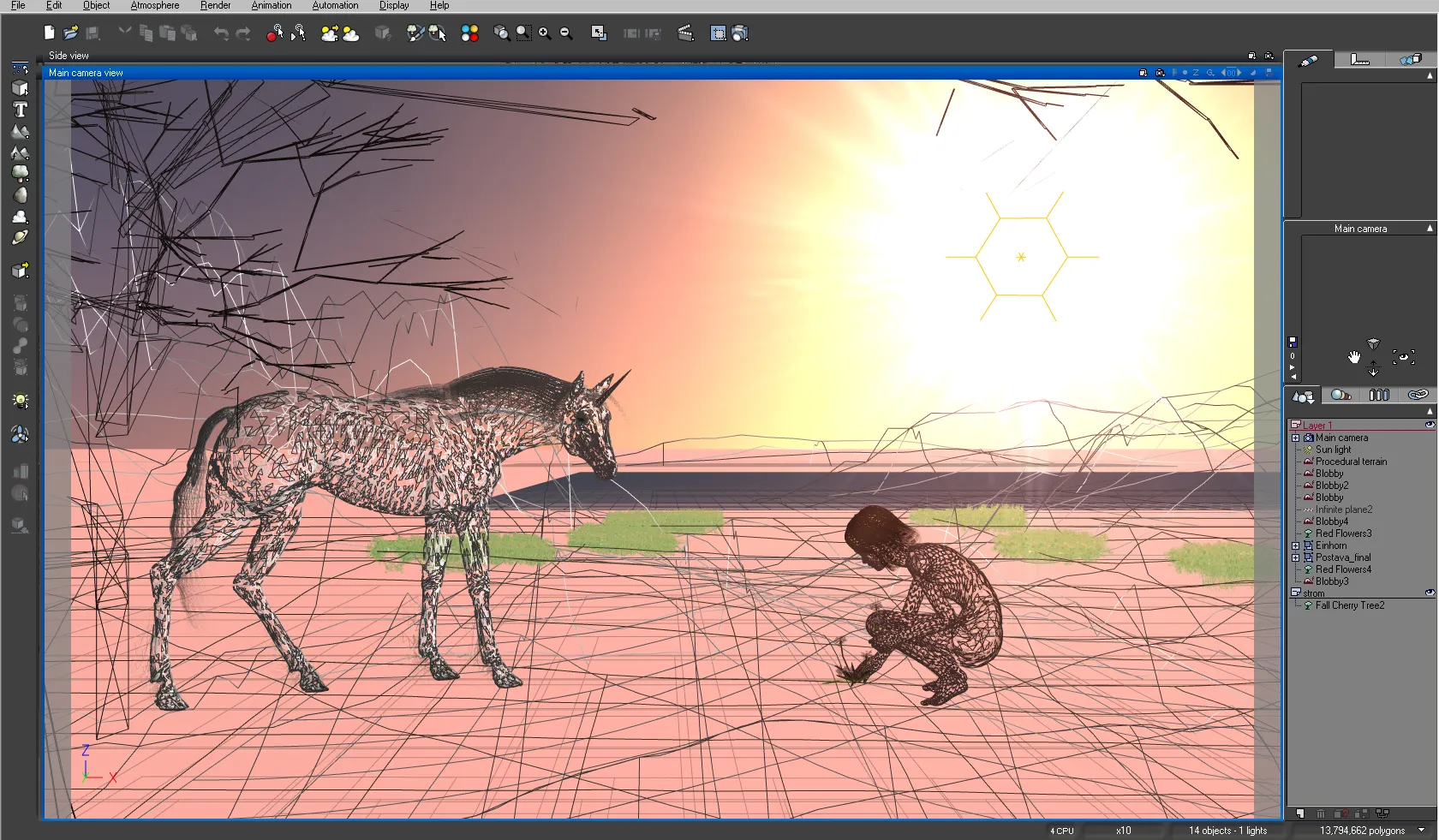Image resolution: width=1439 pixels, height=840 pixels.
Task: Create a rock object
Action: tap(20, 195)
